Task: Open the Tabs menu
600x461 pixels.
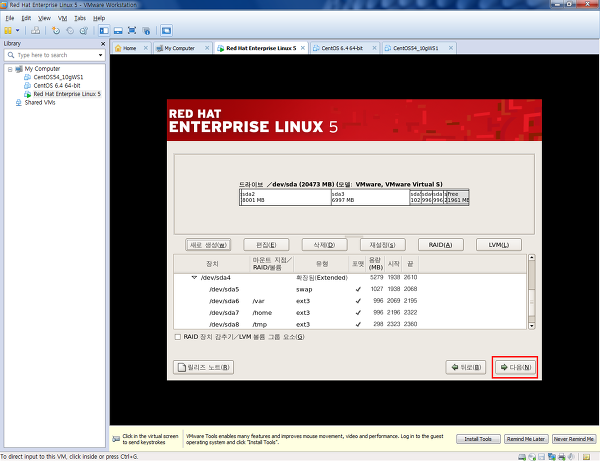Action: click(x=80, y=18)
